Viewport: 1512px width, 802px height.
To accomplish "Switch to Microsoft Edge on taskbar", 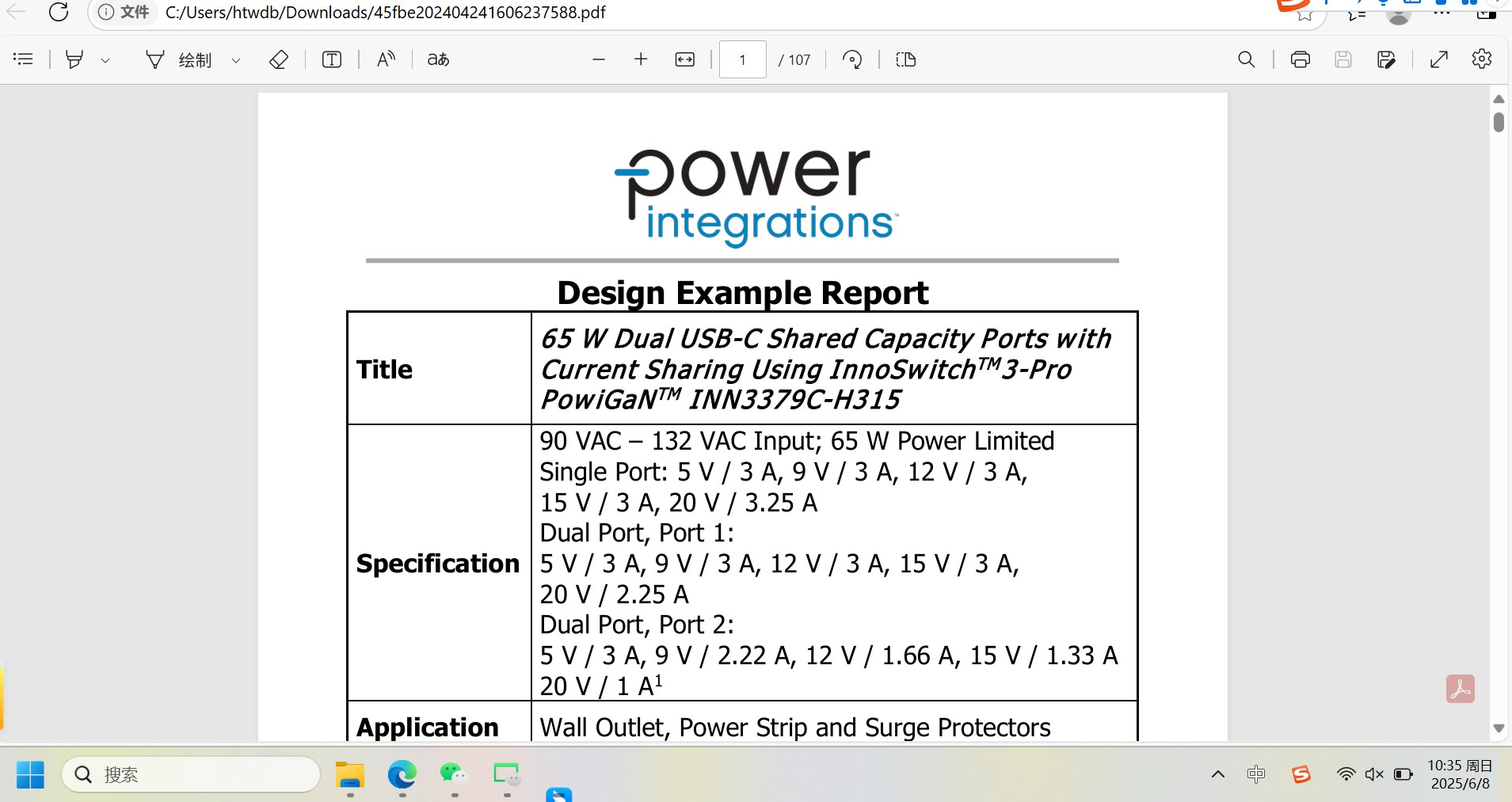I will click(x=402, y=774).
